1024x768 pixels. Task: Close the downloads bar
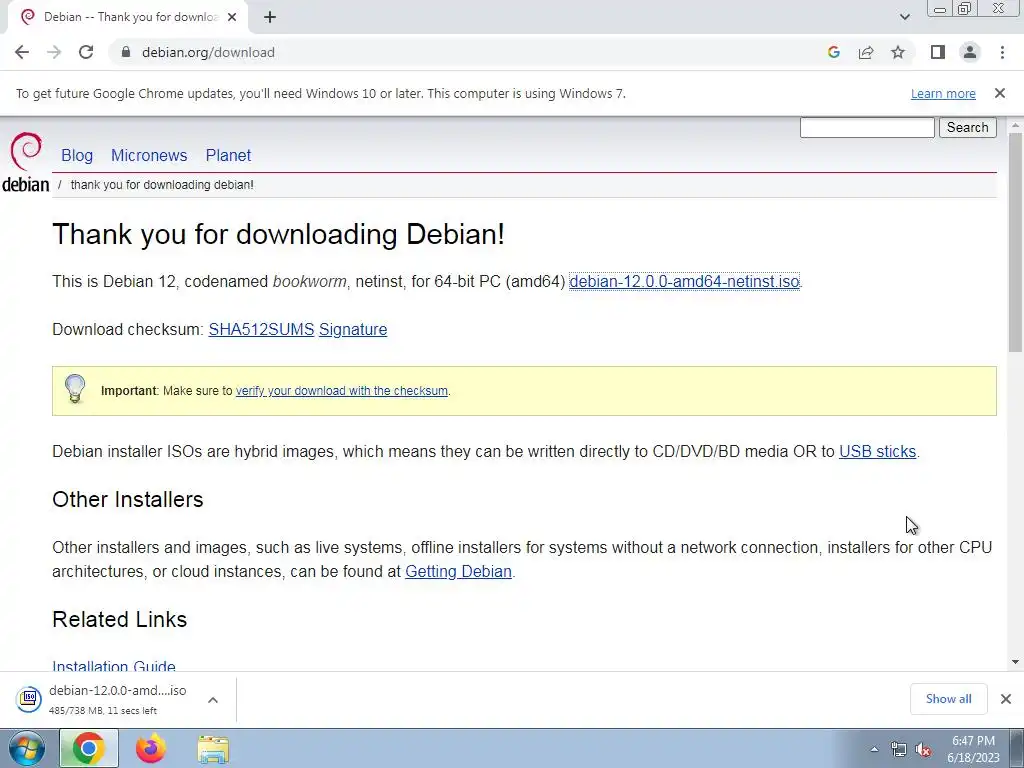pyautogui.click(x=1006, y=699)
